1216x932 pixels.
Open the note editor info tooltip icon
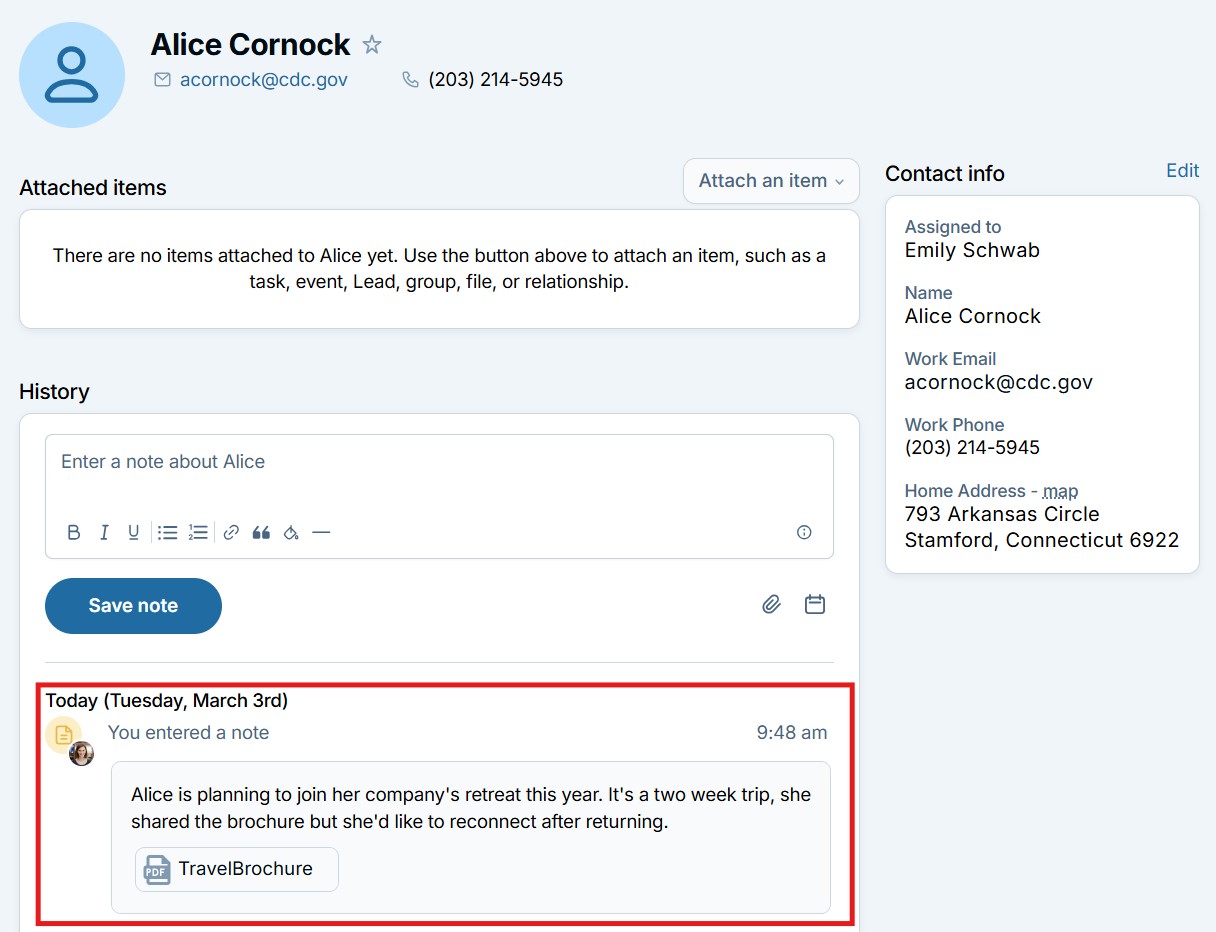click(x=804, y=532)
